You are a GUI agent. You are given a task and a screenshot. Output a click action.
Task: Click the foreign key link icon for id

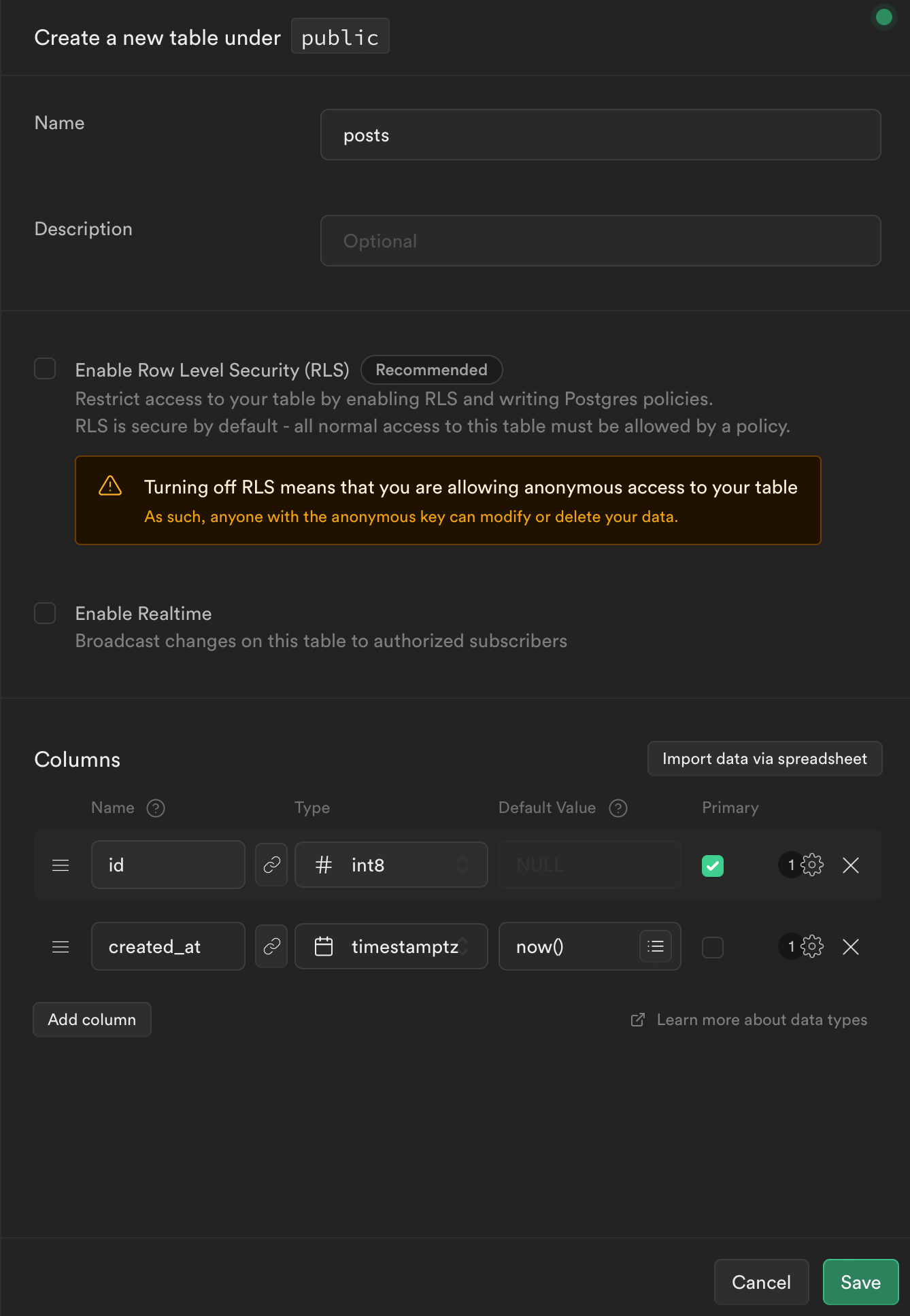271,865
